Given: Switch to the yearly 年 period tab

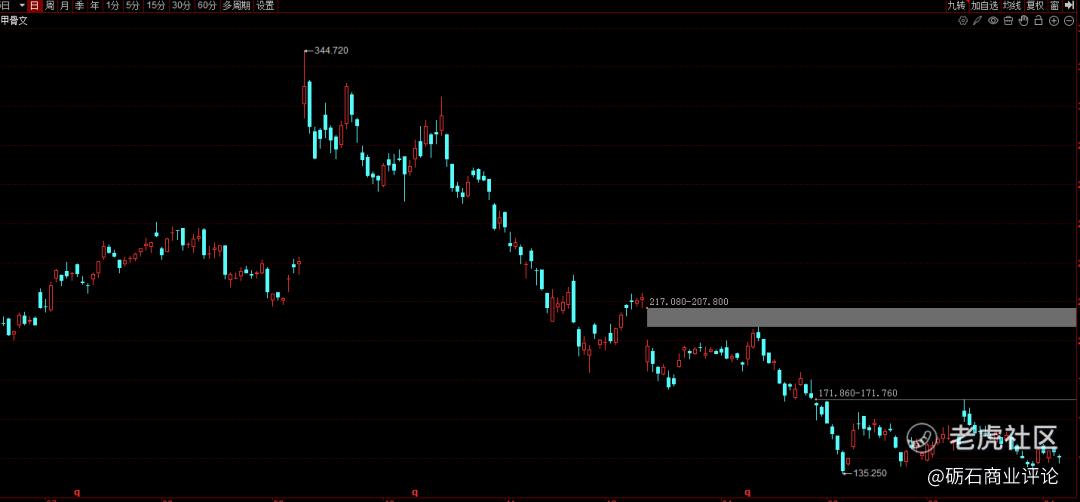Looking at the screenshot, I should [94, 6].
